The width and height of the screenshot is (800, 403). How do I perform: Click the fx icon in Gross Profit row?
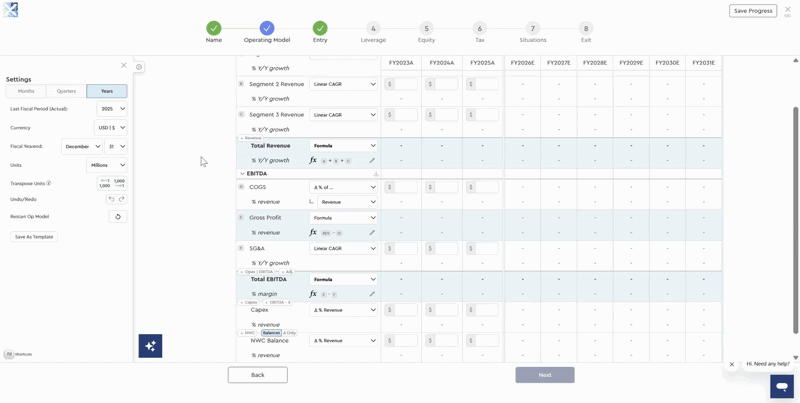313,232
